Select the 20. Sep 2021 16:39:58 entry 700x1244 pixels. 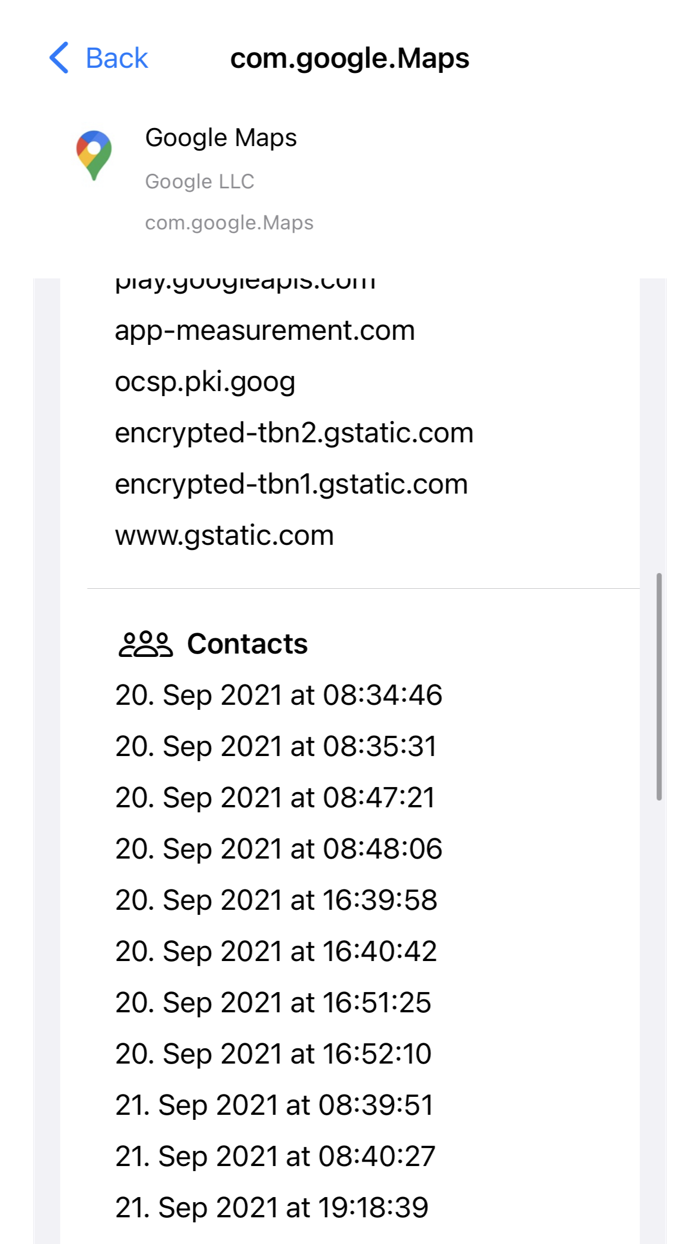[276, 900]
